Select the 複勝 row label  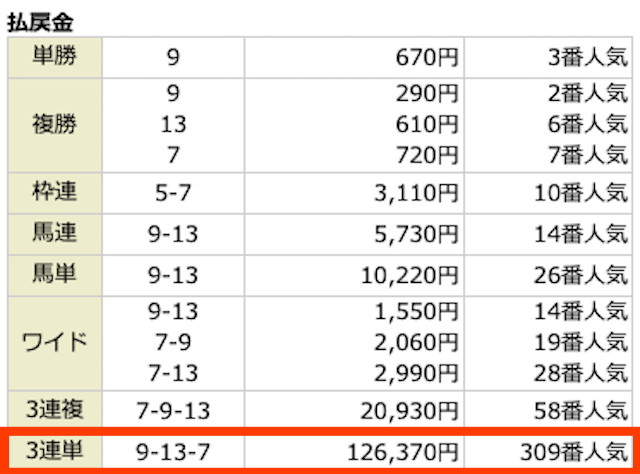(54, 124)
